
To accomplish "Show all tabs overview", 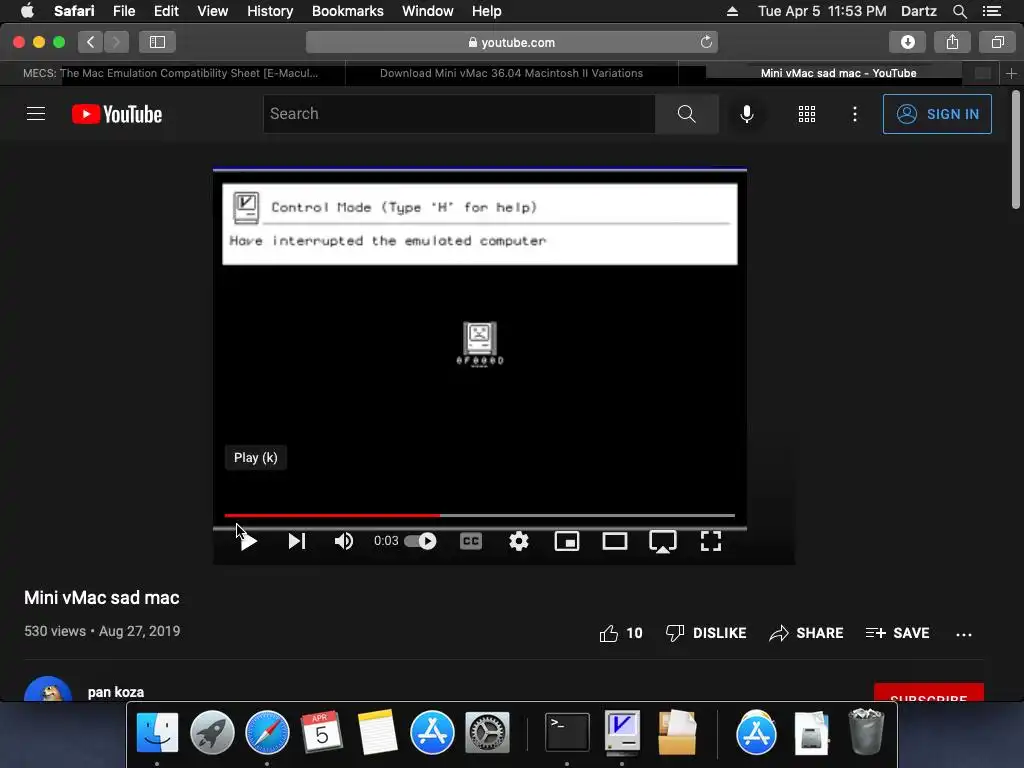I will [997, 42].
